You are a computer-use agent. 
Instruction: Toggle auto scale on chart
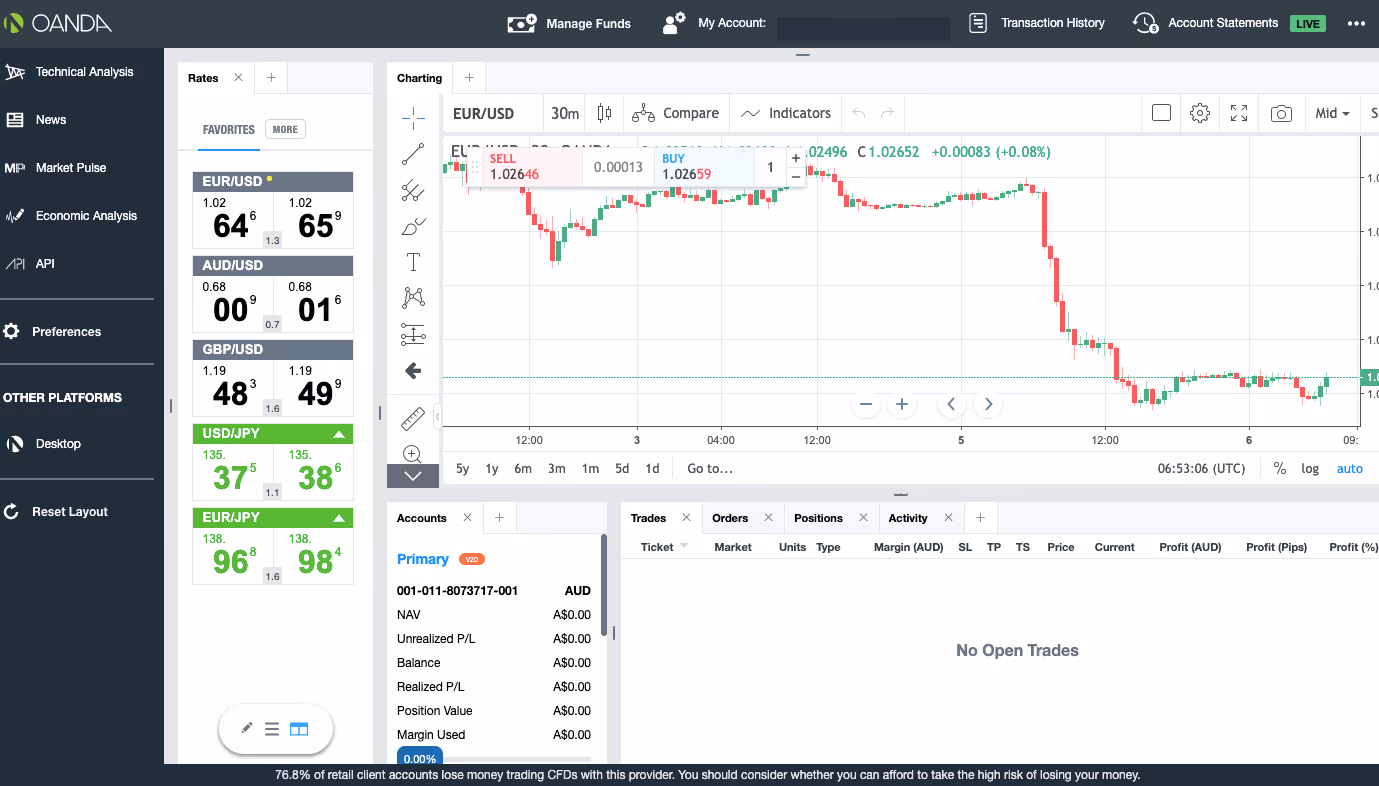pyautogui.click(x=1350, y=468)
